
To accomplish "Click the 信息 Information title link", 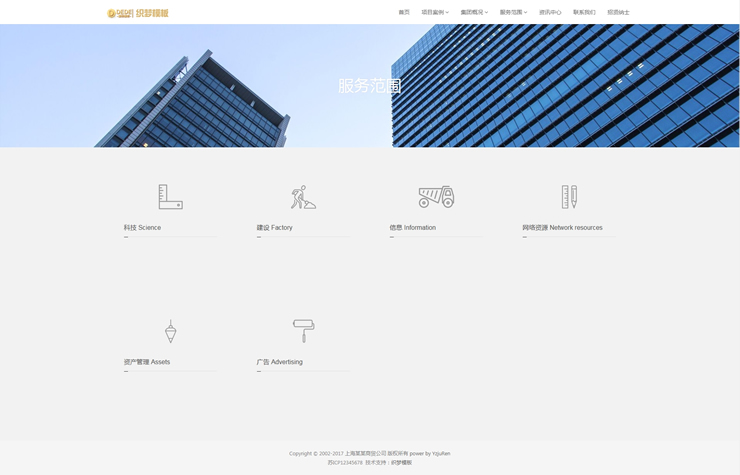I will click(413, 228).
